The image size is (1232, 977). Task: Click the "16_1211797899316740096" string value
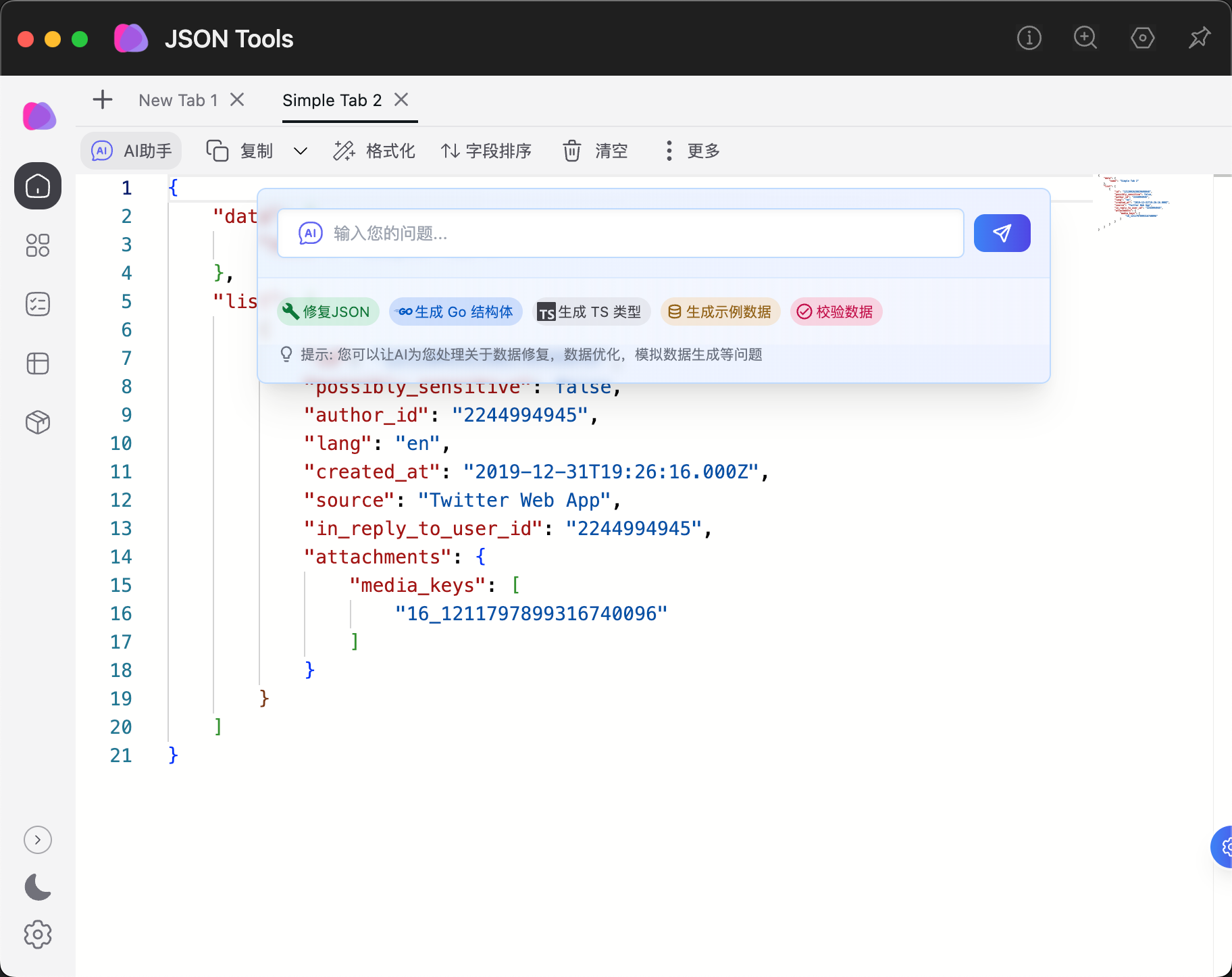coord(532,613)
